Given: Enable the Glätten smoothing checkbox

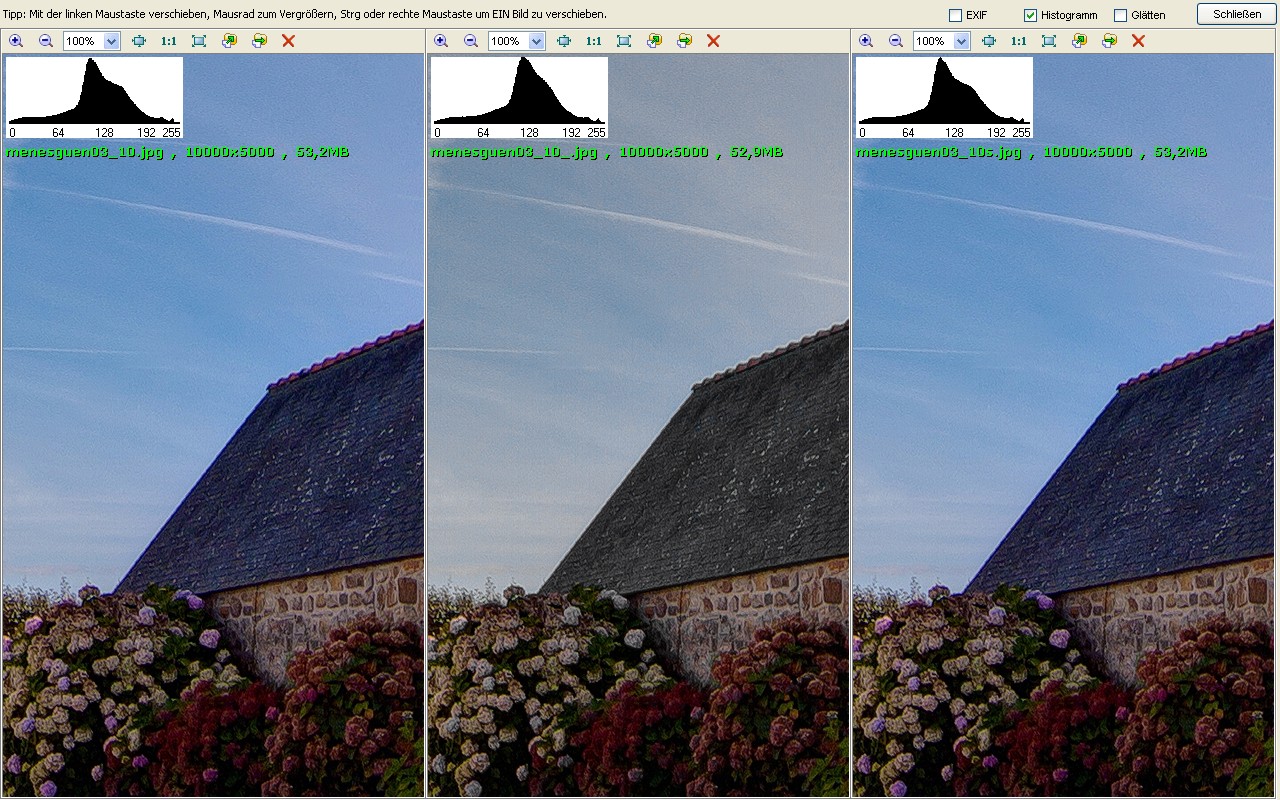Looking at the screenshot, I should 1120,15.
